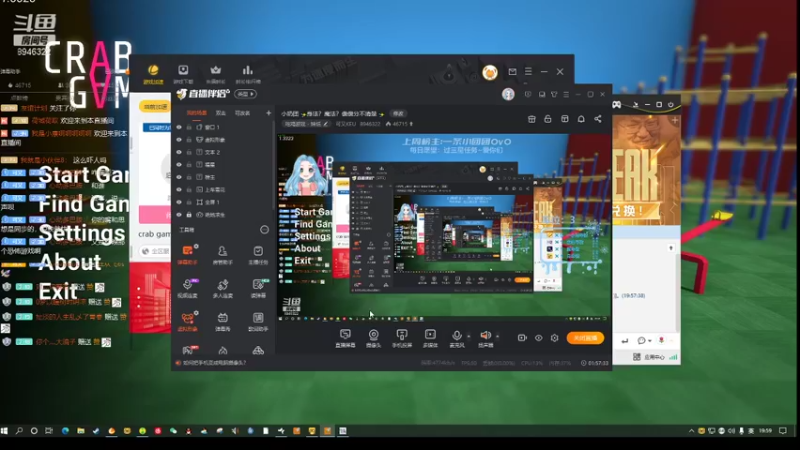Click the bar chart tab in the back window
This screenshot has height=450, width=800.
[x=247, y=73]
